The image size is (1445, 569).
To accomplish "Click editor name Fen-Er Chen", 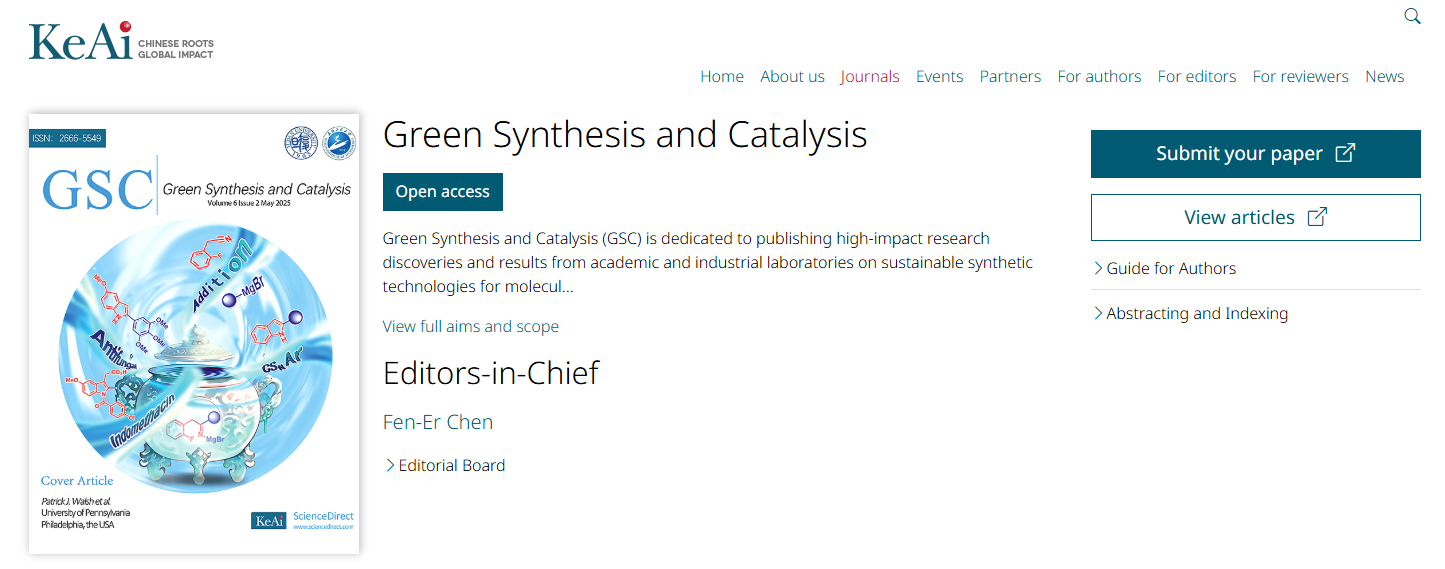I will [x=438, y=422].
